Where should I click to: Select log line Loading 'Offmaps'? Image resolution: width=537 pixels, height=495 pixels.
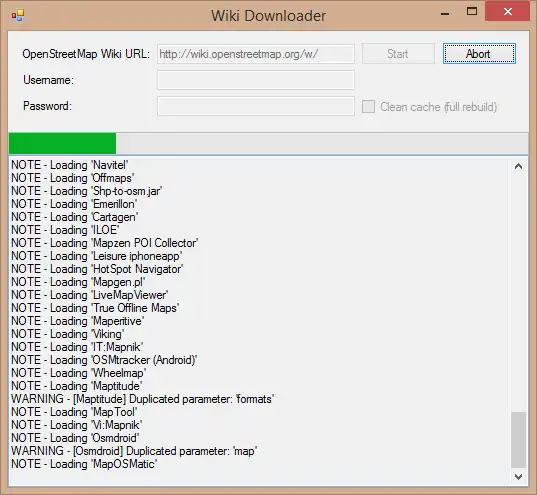73,178
